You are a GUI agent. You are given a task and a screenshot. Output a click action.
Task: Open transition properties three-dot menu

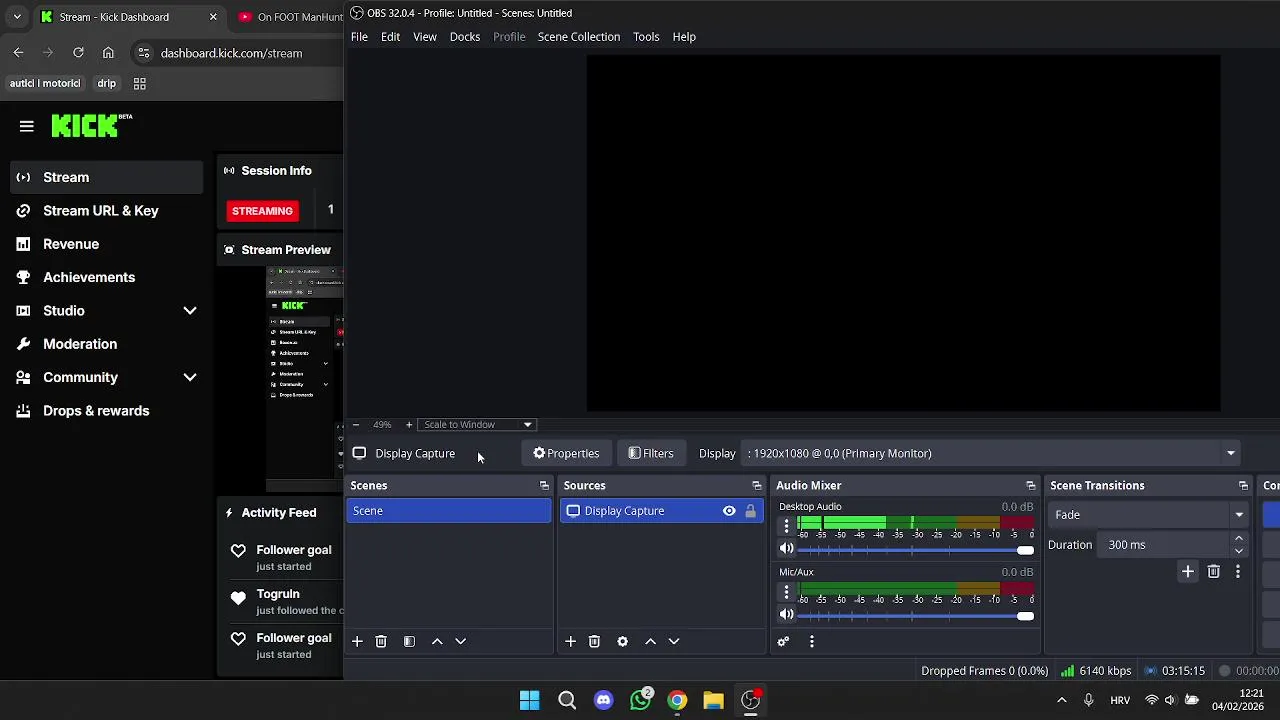pos(1238,571)
